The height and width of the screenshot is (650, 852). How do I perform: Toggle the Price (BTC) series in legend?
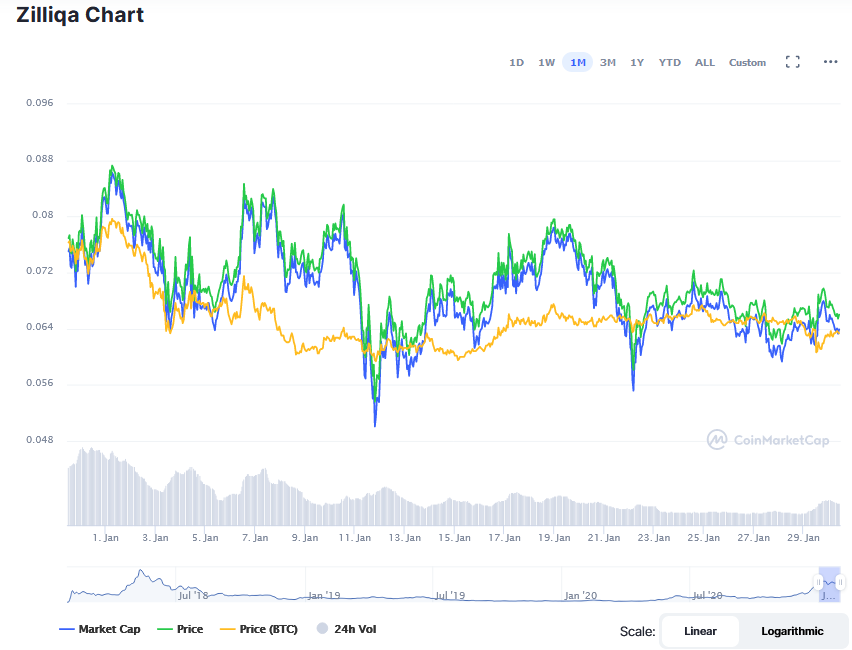tap(259, 629)
